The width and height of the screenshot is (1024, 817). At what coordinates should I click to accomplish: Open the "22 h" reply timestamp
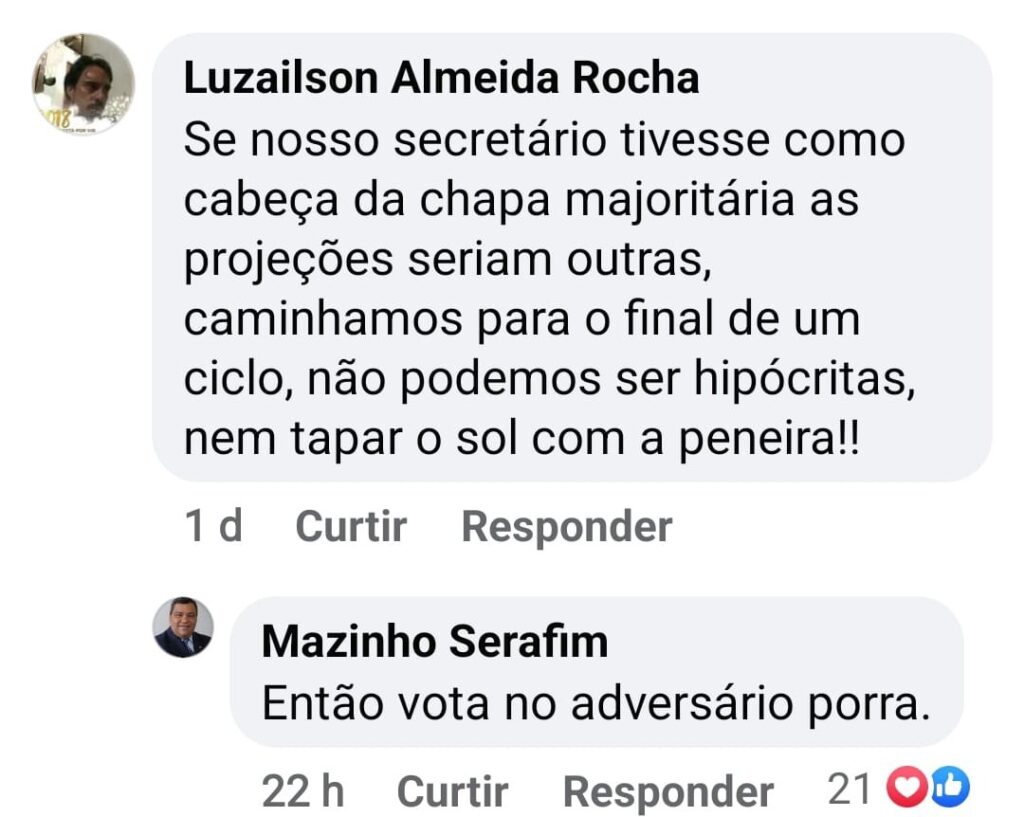[303, 792]
